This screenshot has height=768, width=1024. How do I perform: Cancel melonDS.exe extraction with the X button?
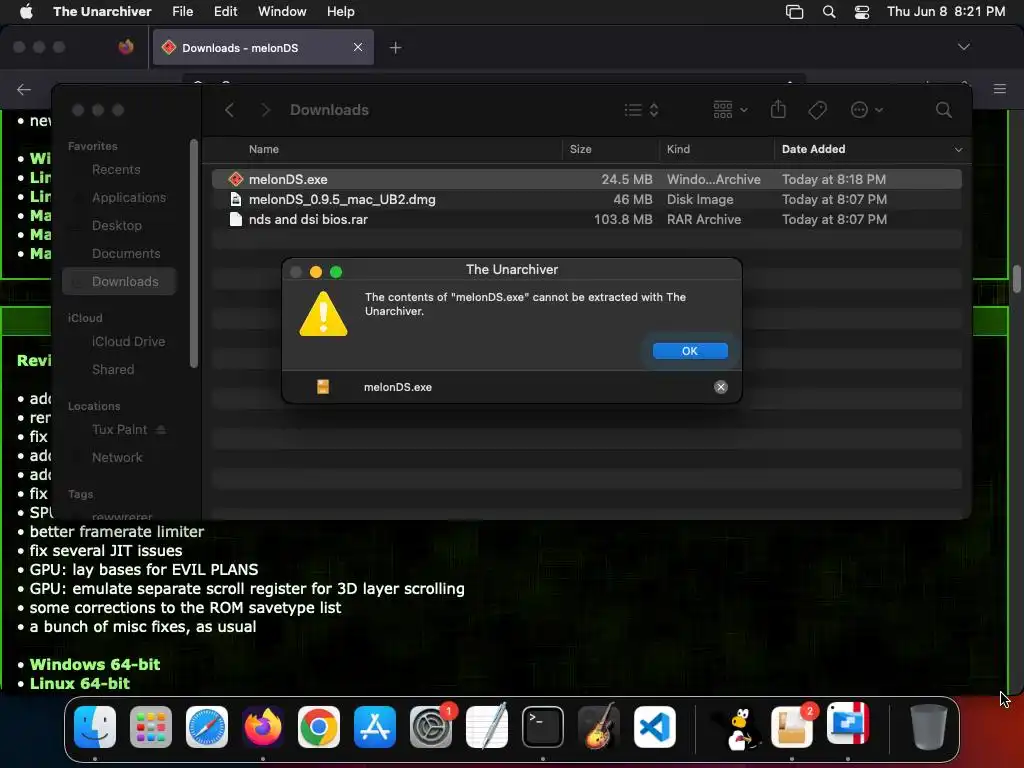[x=720, y=387]
